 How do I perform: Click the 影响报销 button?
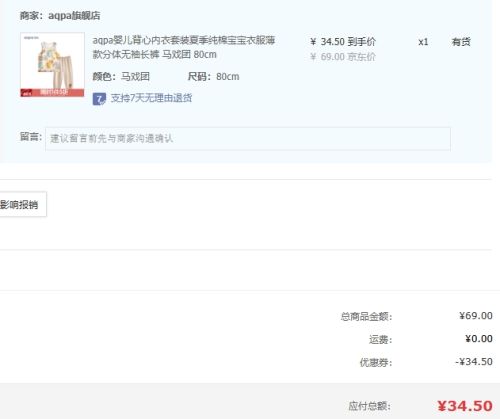(21, 204)
